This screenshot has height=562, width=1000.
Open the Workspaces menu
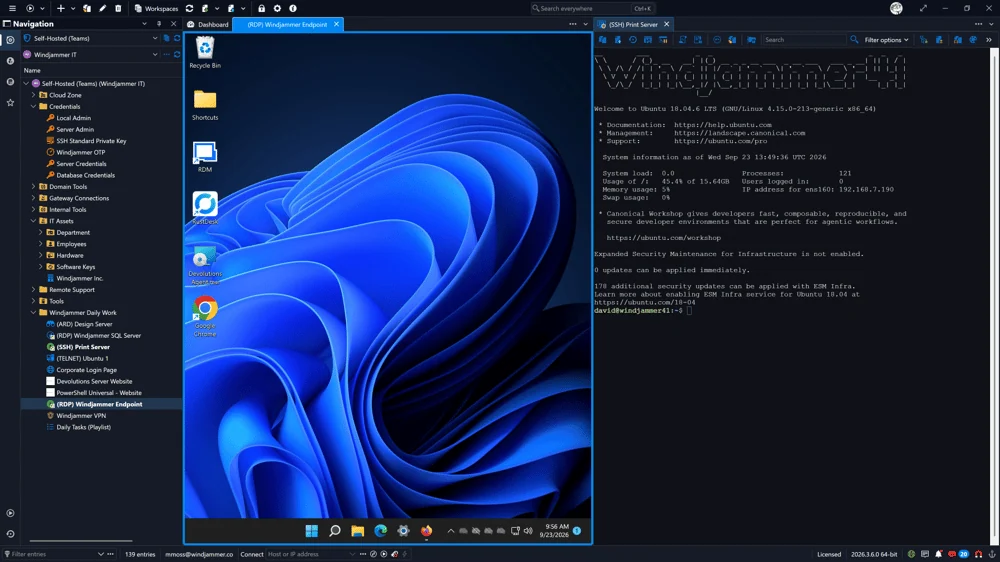pos(156,8)
